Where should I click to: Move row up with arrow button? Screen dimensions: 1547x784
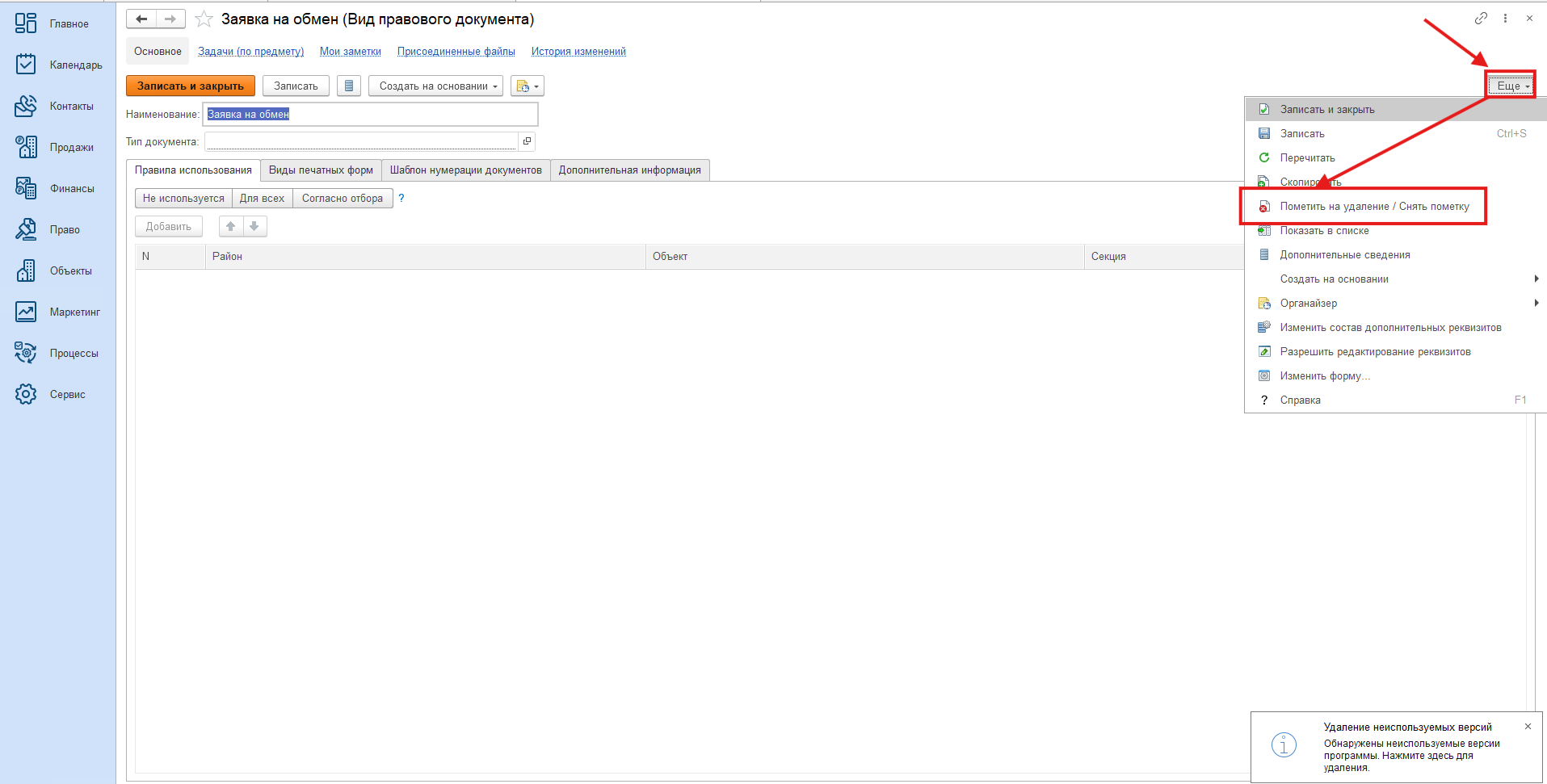[231, 227]
